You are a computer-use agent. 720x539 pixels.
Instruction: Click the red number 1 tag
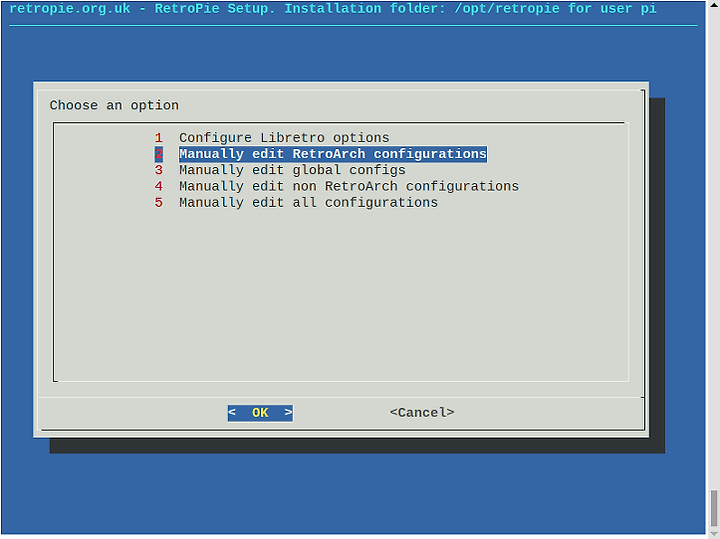(x=158, y=138)
